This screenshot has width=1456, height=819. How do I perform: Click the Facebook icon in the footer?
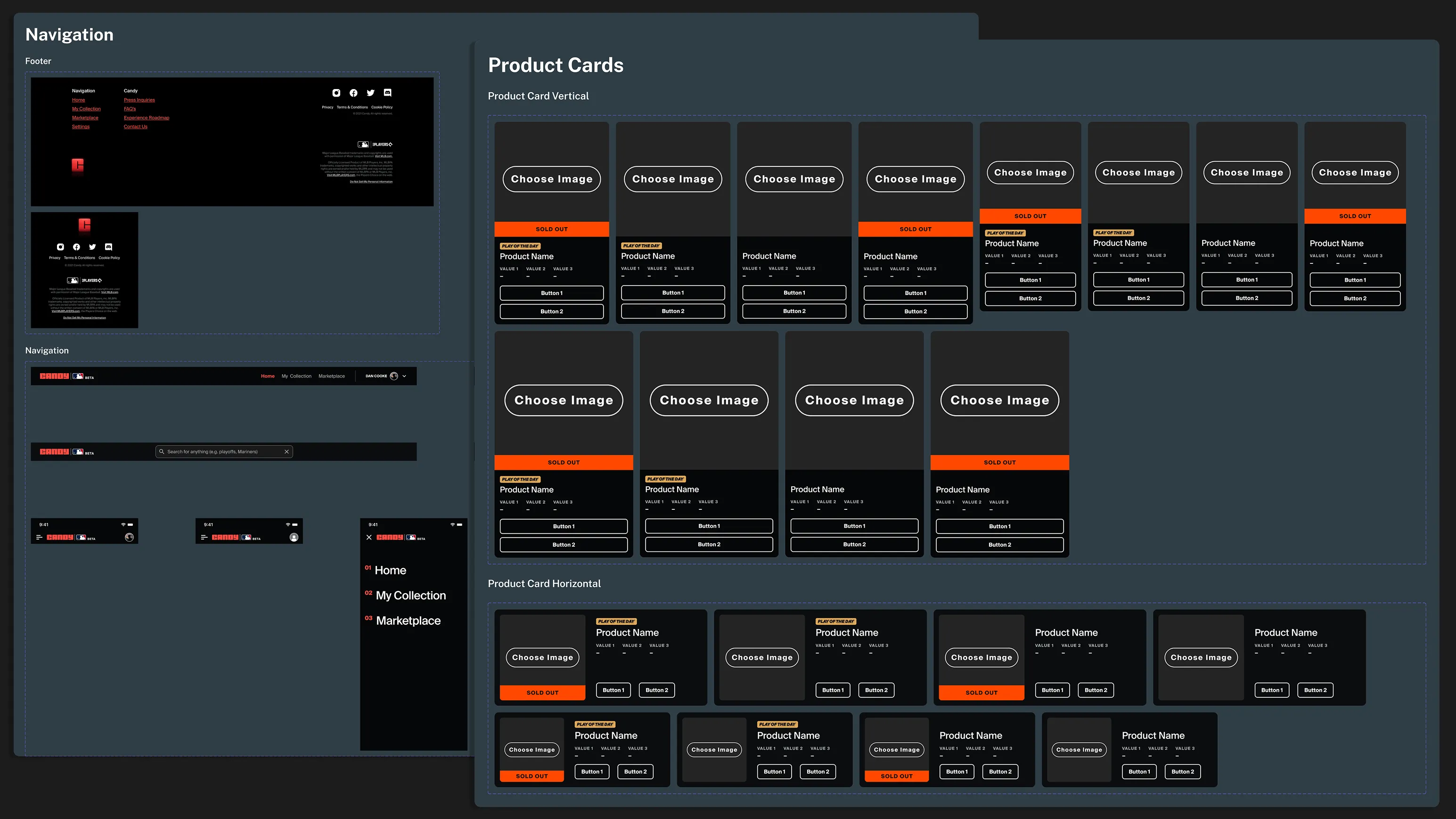pyautogui.click(x=354, y=93)
